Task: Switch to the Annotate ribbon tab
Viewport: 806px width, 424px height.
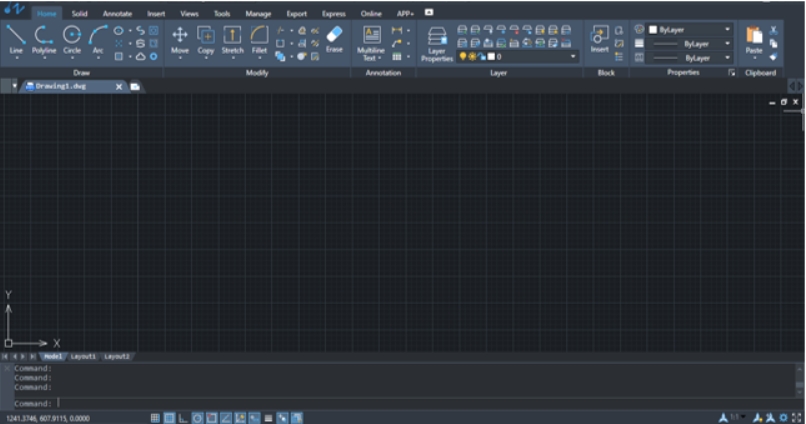Action: [x=117, y=14]
